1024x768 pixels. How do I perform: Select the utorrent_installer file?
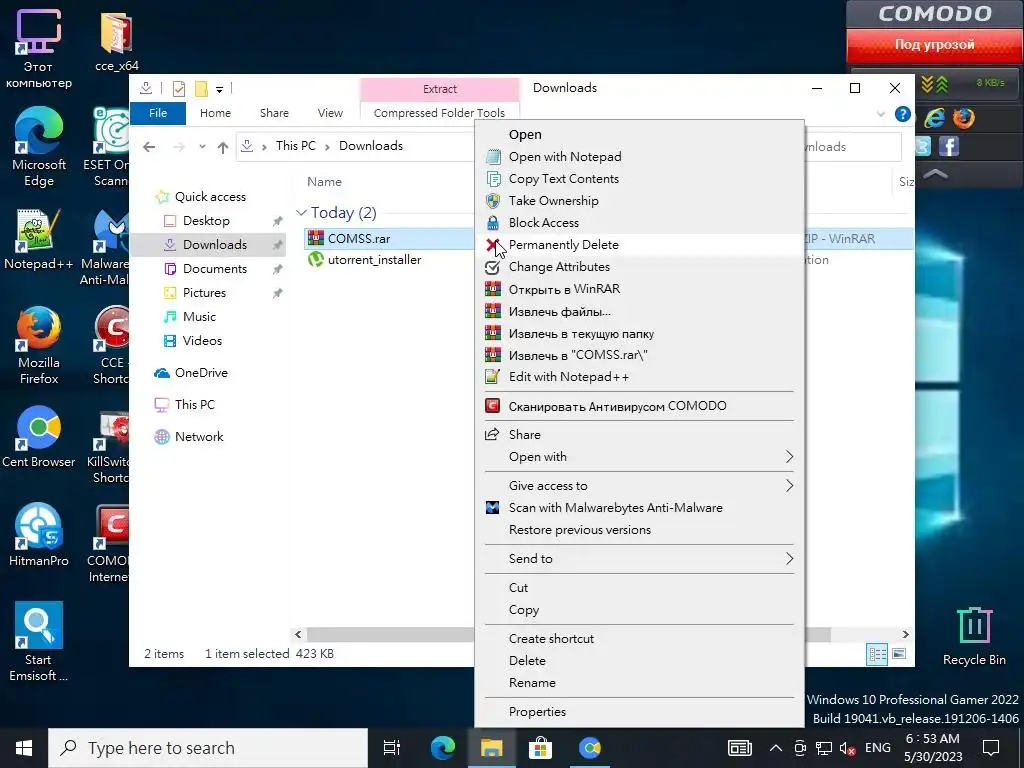[374, 260]
